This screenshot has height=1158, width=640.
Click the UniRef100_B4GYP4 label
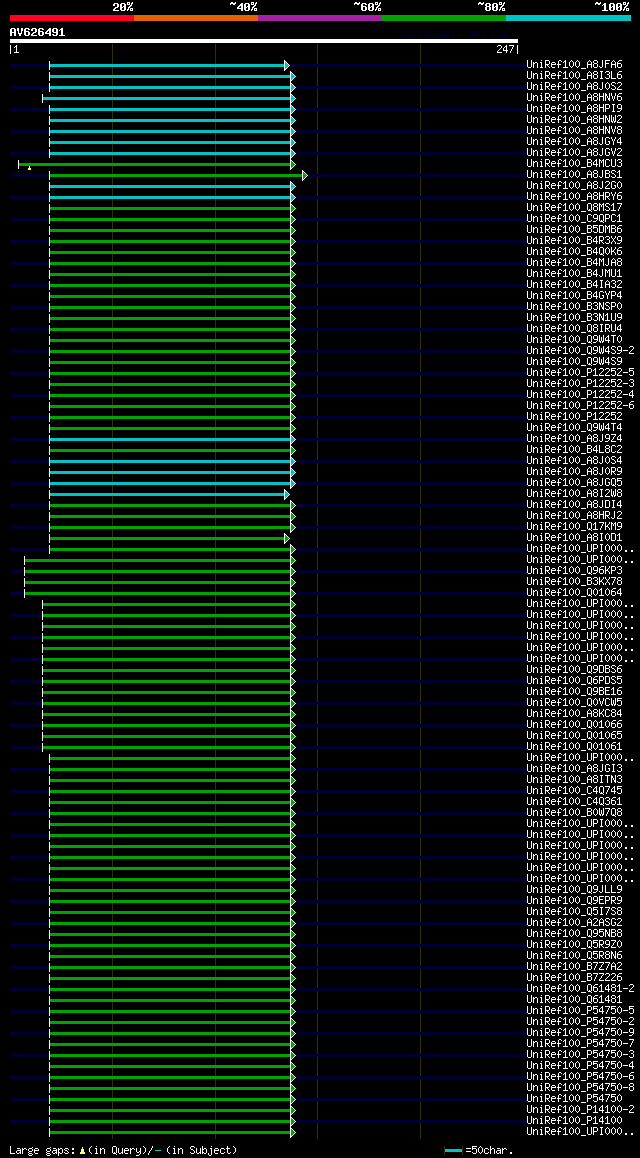click(x=574, y=295)
